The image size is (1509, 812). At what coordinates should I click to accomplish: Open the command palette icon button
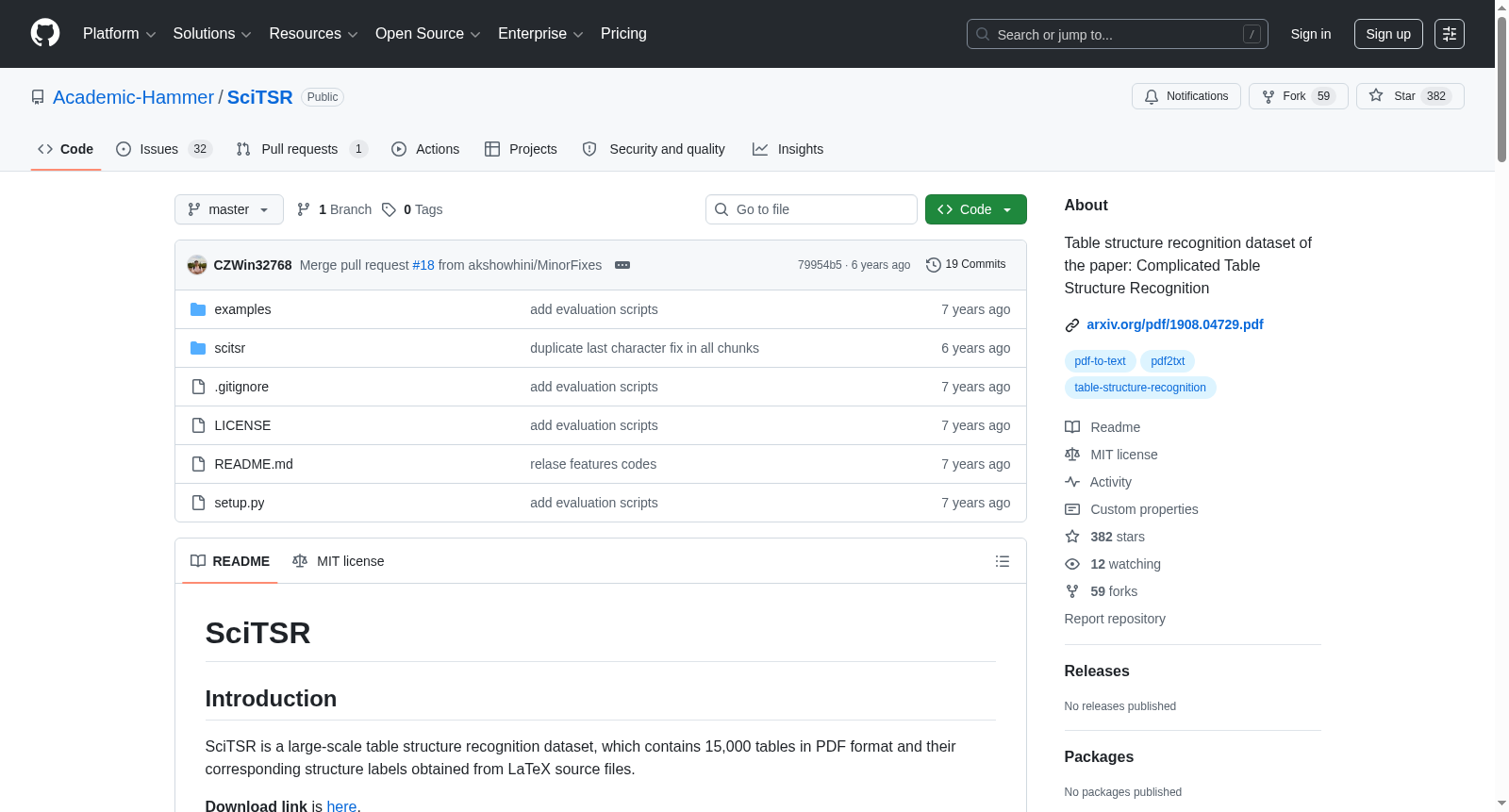(x=1450, y=34)
